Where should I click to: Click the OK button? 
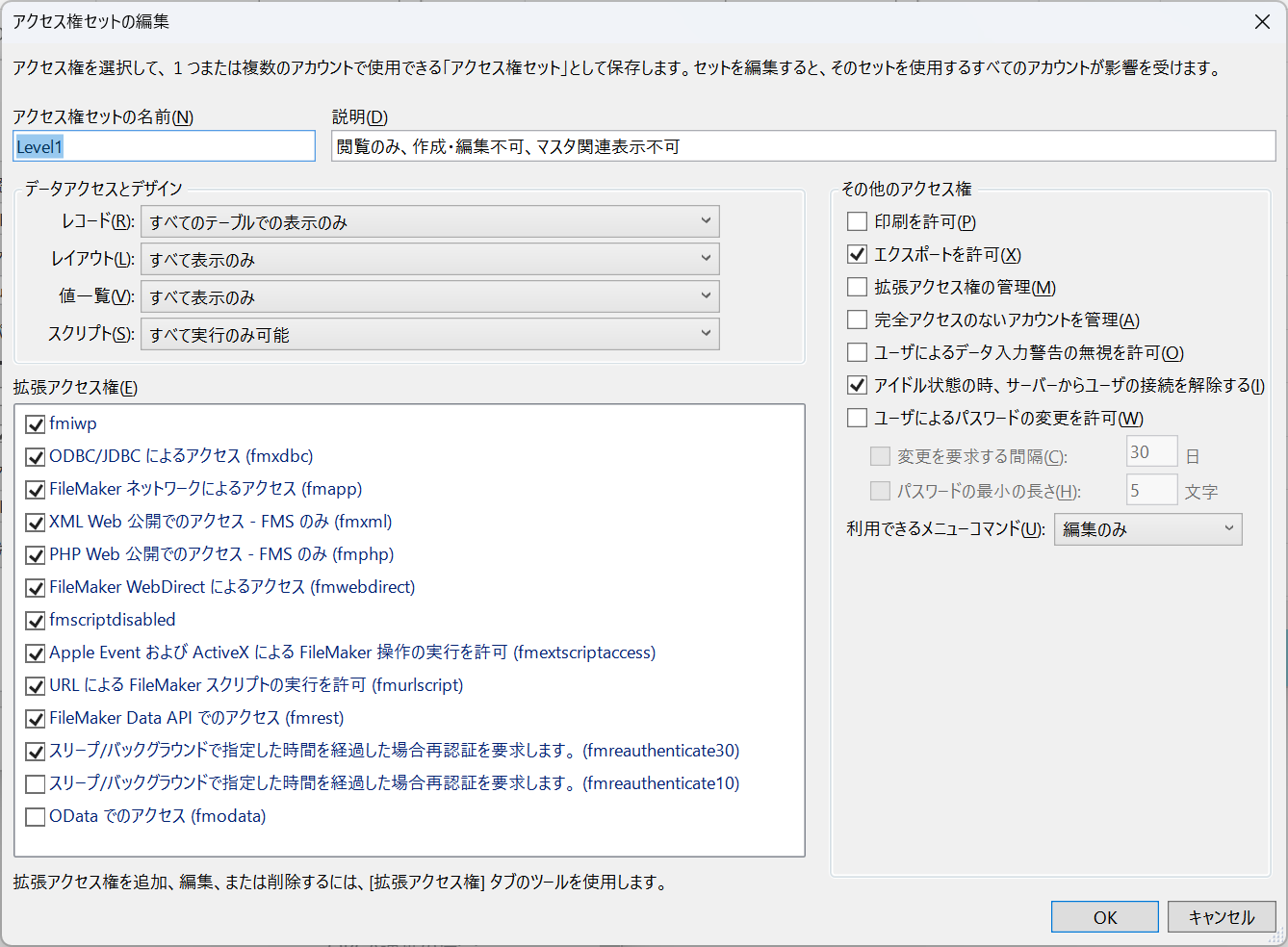pyautogui.click(x=1105, y=917)
